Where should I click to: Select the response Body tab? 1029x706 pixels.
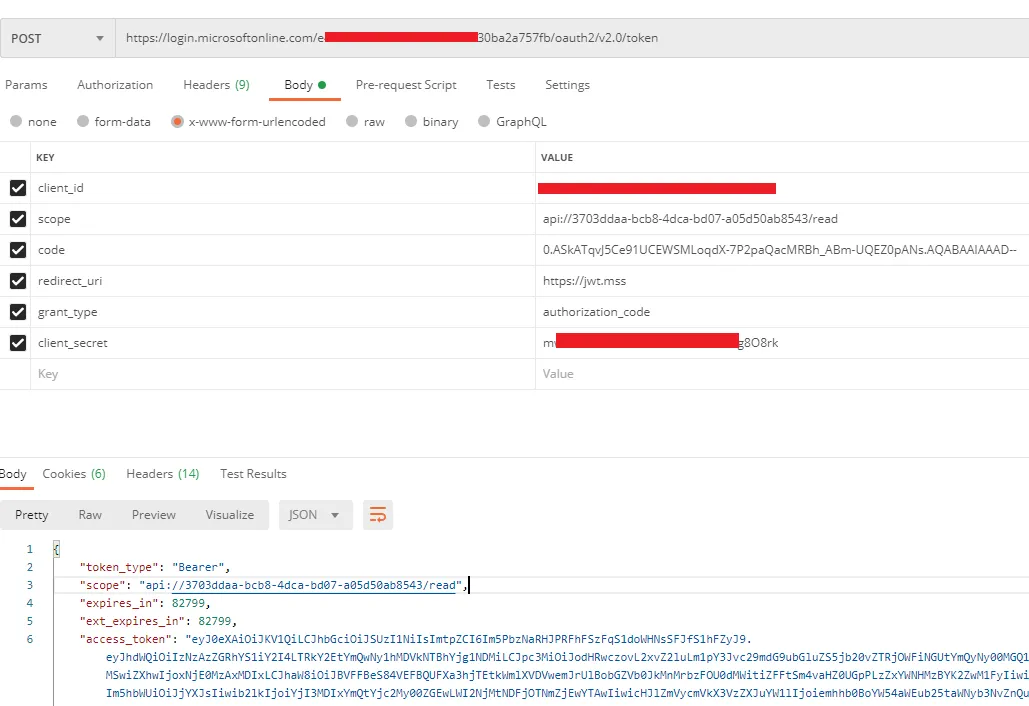(13, 474)
